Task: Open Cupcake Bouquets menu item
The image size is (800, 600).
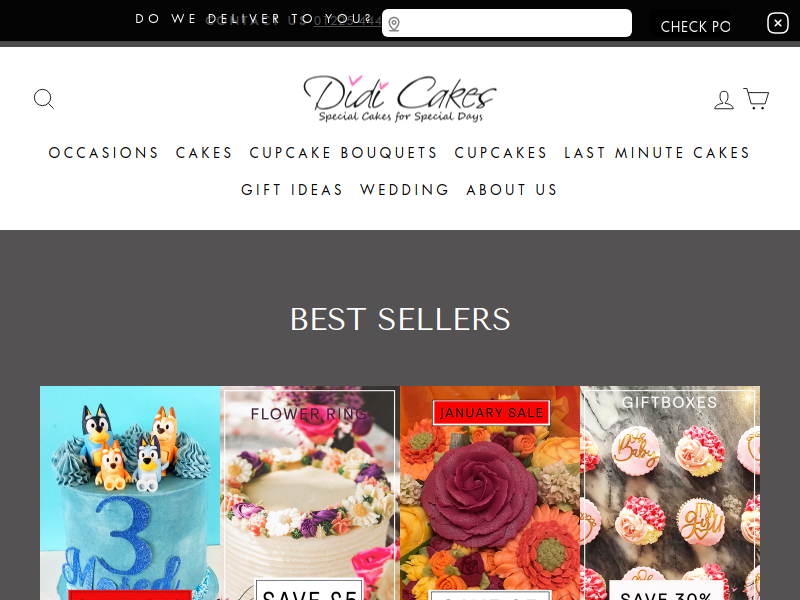Action: 343,153
